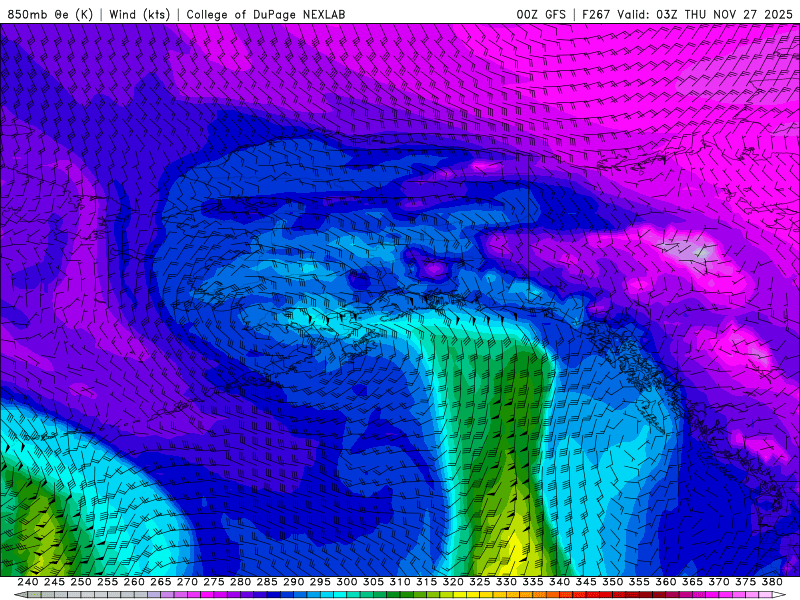The width and height of the screenshot is (800, 600).
Task: Select the 300 color scale value
Action: tap(347, 582)
